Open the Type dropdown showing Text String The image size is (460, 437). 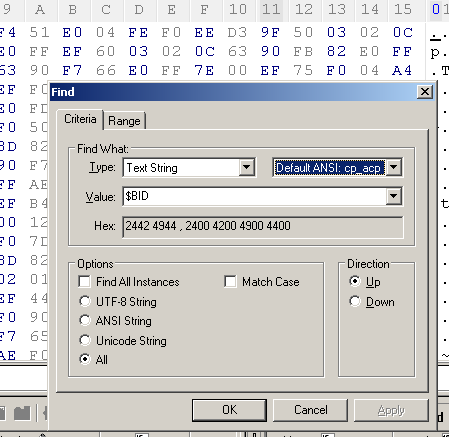(247, 167)
